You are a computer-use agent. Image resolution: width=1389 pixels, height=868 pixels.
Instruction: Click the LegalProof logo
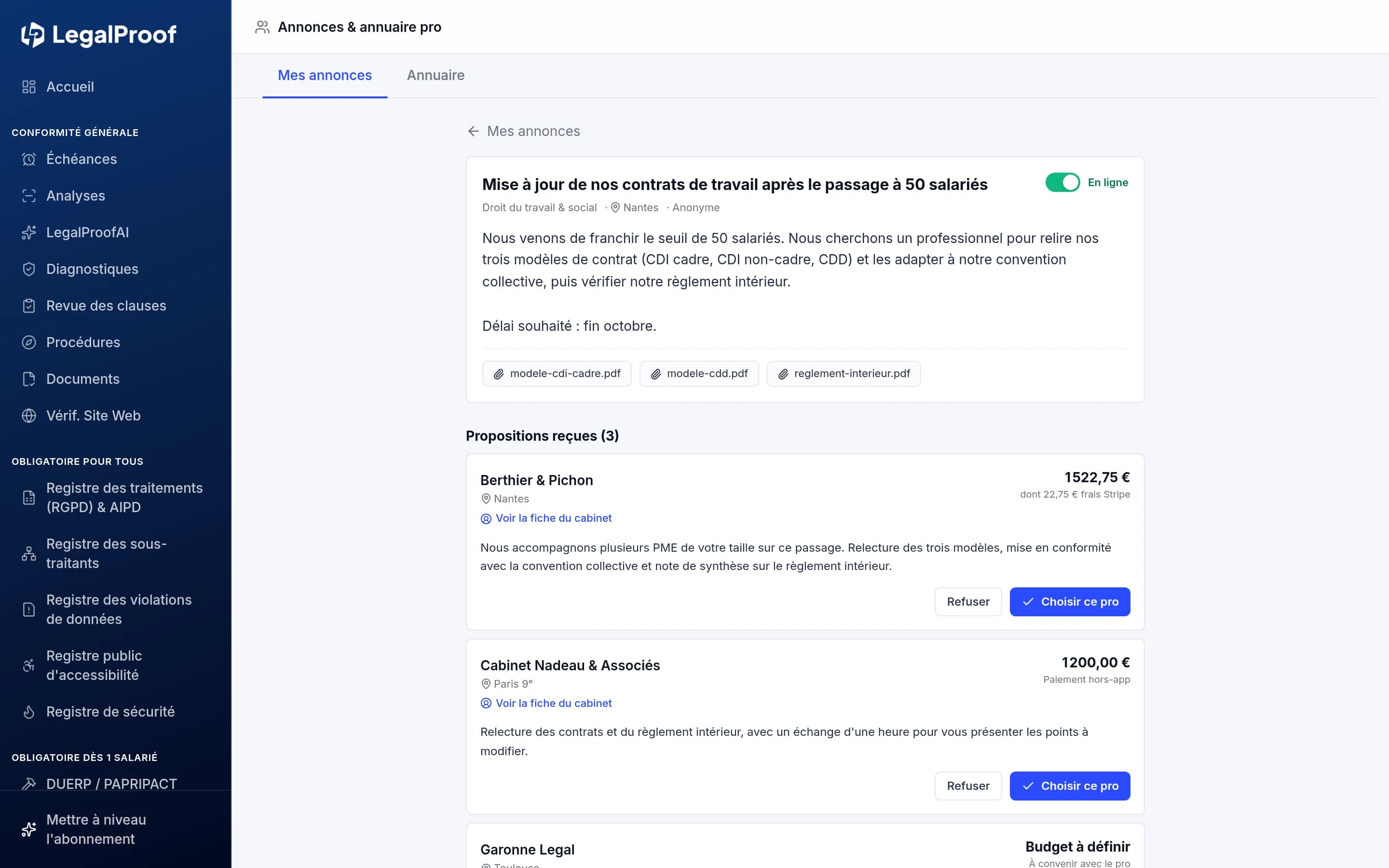pos(99,34)
